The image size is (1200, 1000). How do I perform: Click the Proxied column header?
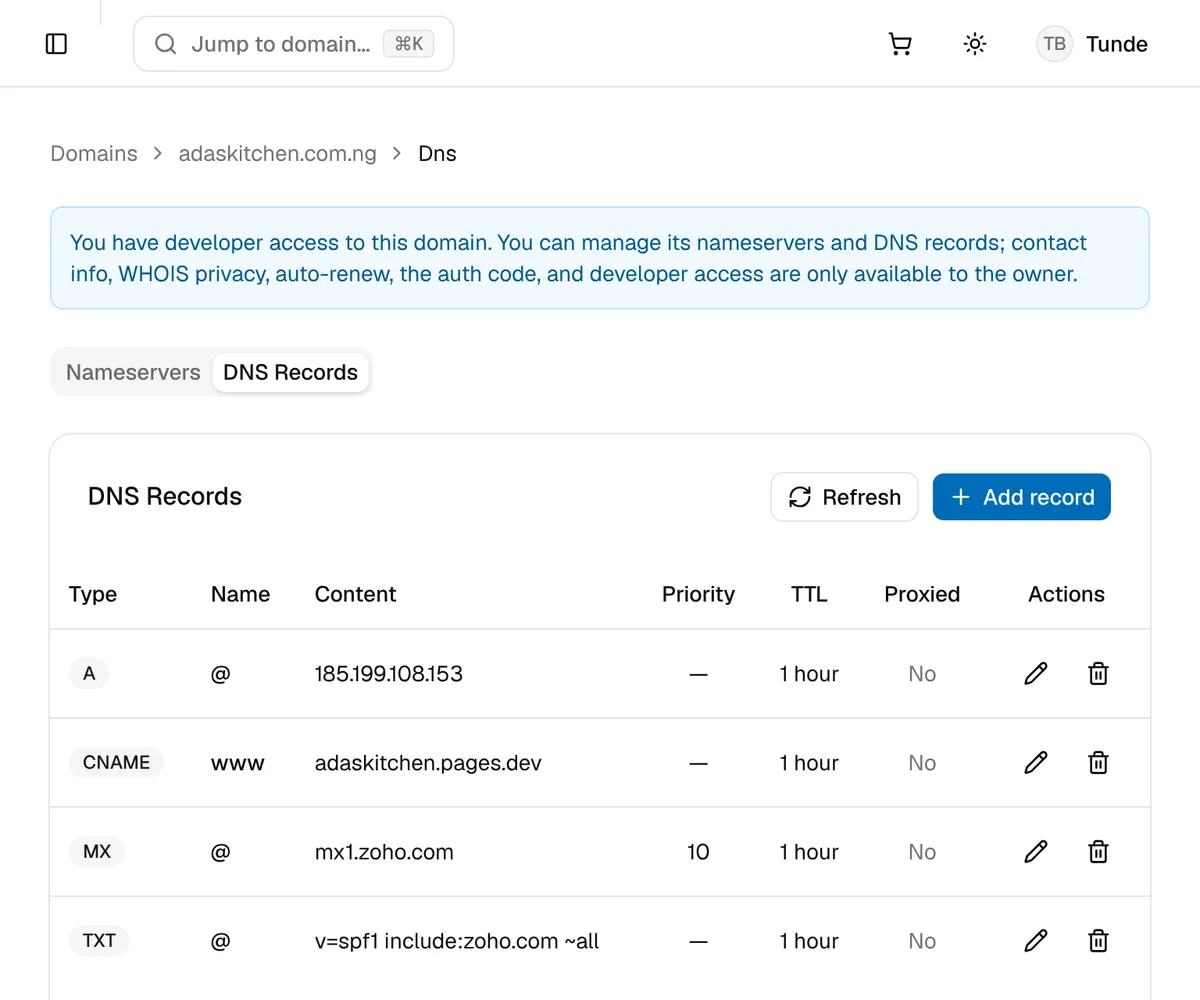922,594
